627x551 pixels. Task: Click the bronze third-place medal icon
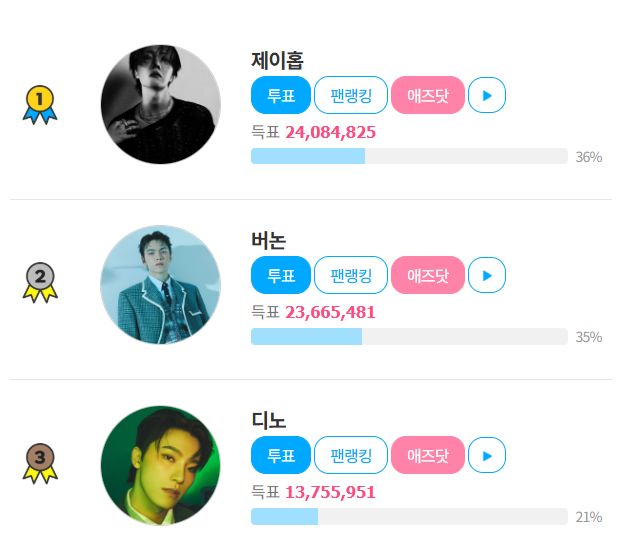(x=40, y=463)
